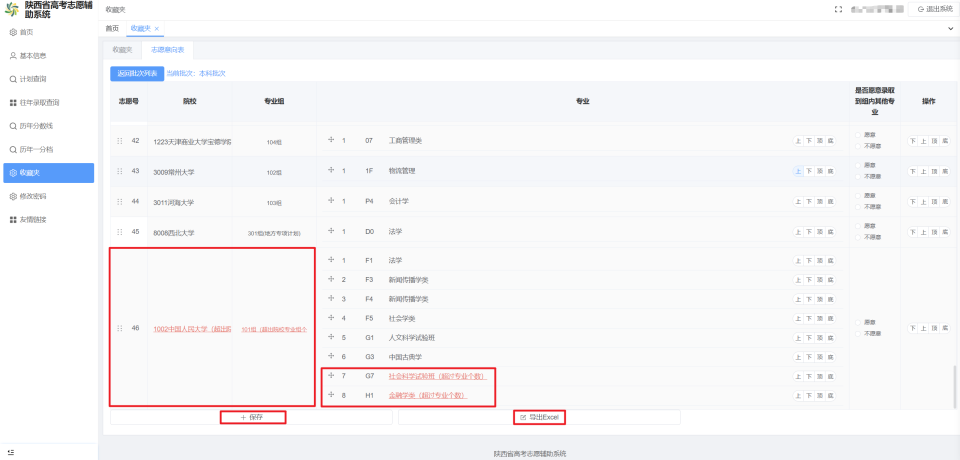Click the 保存 button
960x460 pixels.
tap(252, 417)
